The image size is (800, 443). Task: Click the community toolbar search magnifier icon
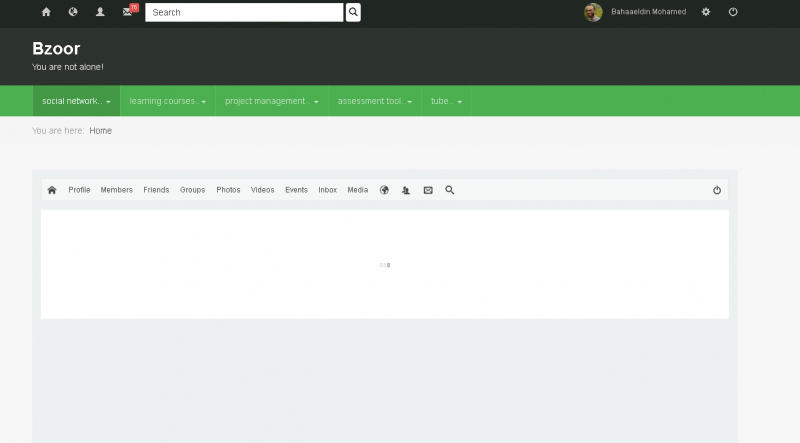(449, 190)
